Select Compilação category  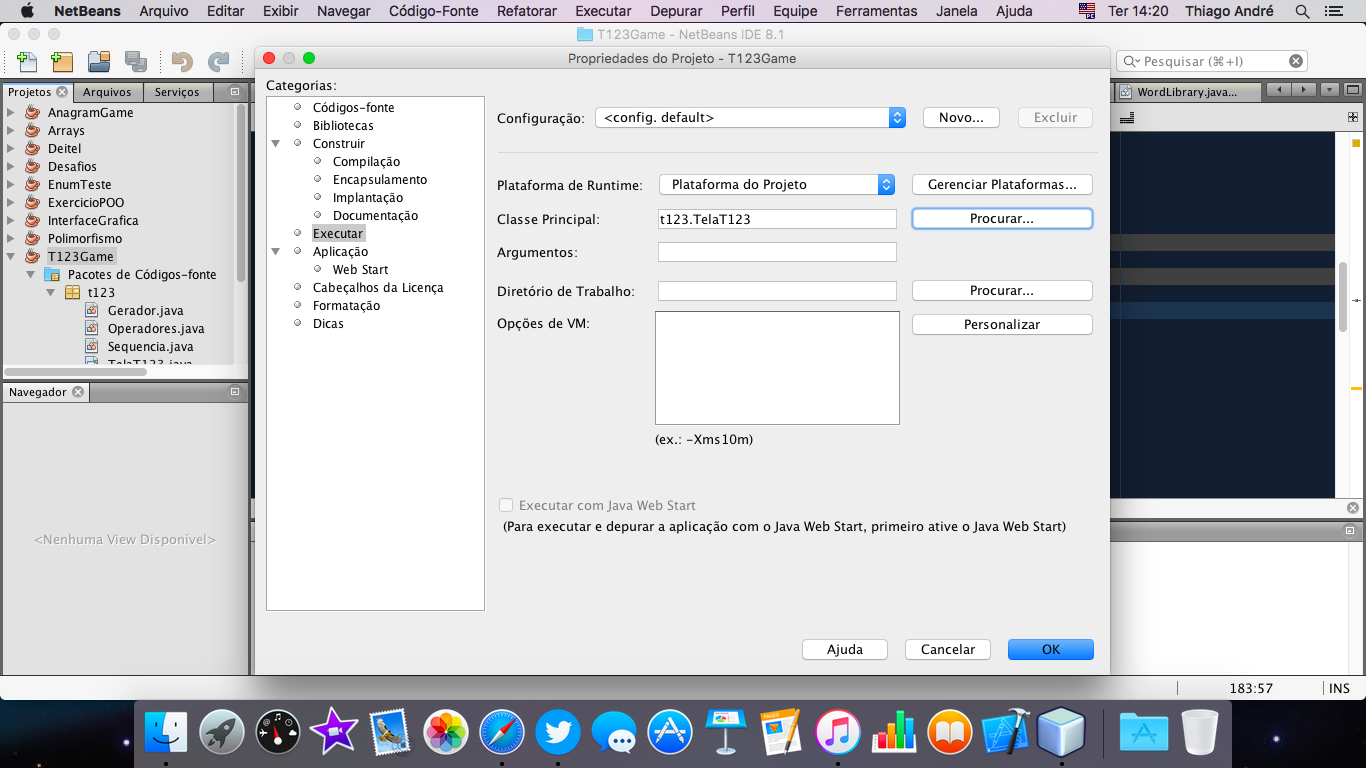[x=366, y=161]
